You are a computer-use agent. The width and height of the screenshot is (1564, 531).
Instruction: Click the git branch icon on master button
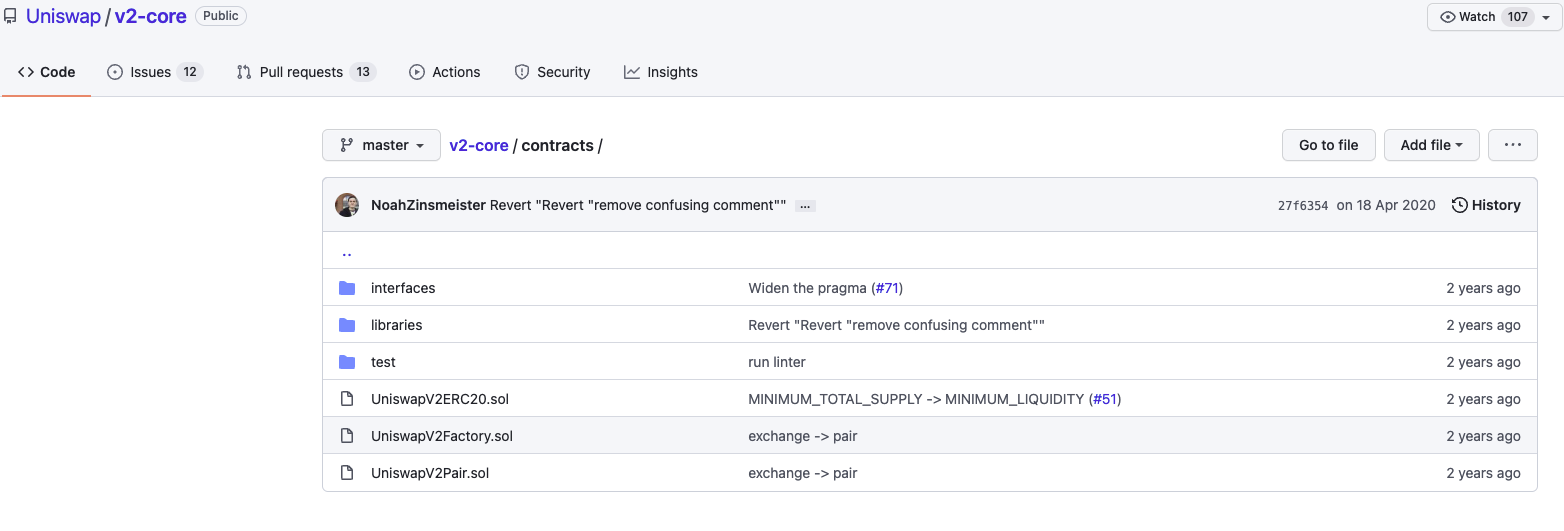click(347, 145)
